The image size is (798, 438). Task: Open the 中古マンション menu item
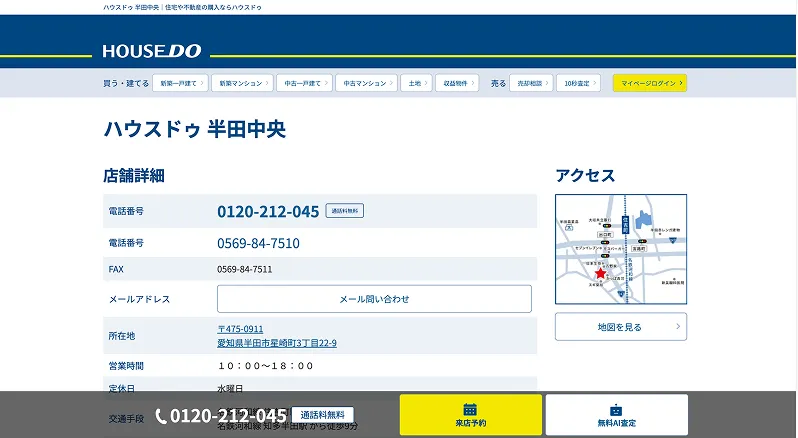(x=366, y=83)
